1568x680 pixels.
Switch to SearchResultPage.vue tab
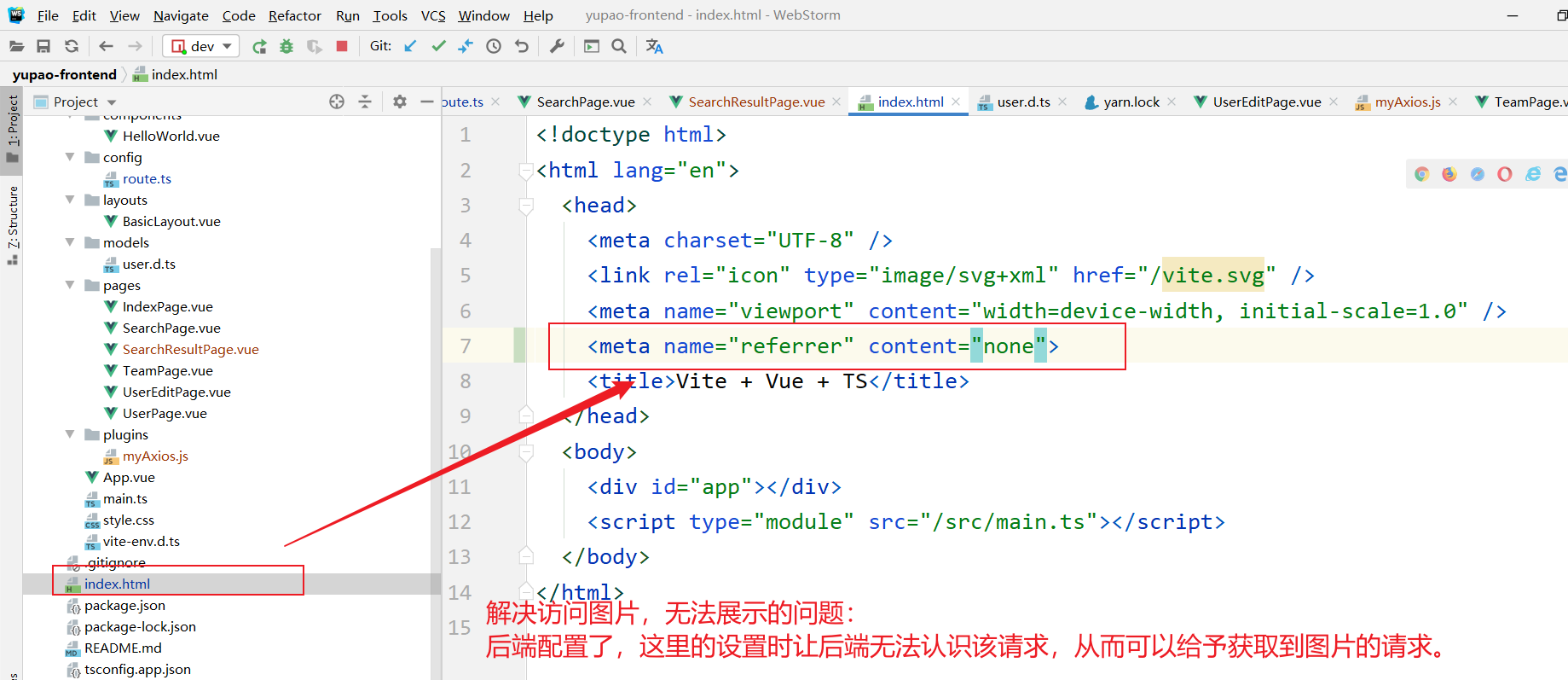pos(756,102)
